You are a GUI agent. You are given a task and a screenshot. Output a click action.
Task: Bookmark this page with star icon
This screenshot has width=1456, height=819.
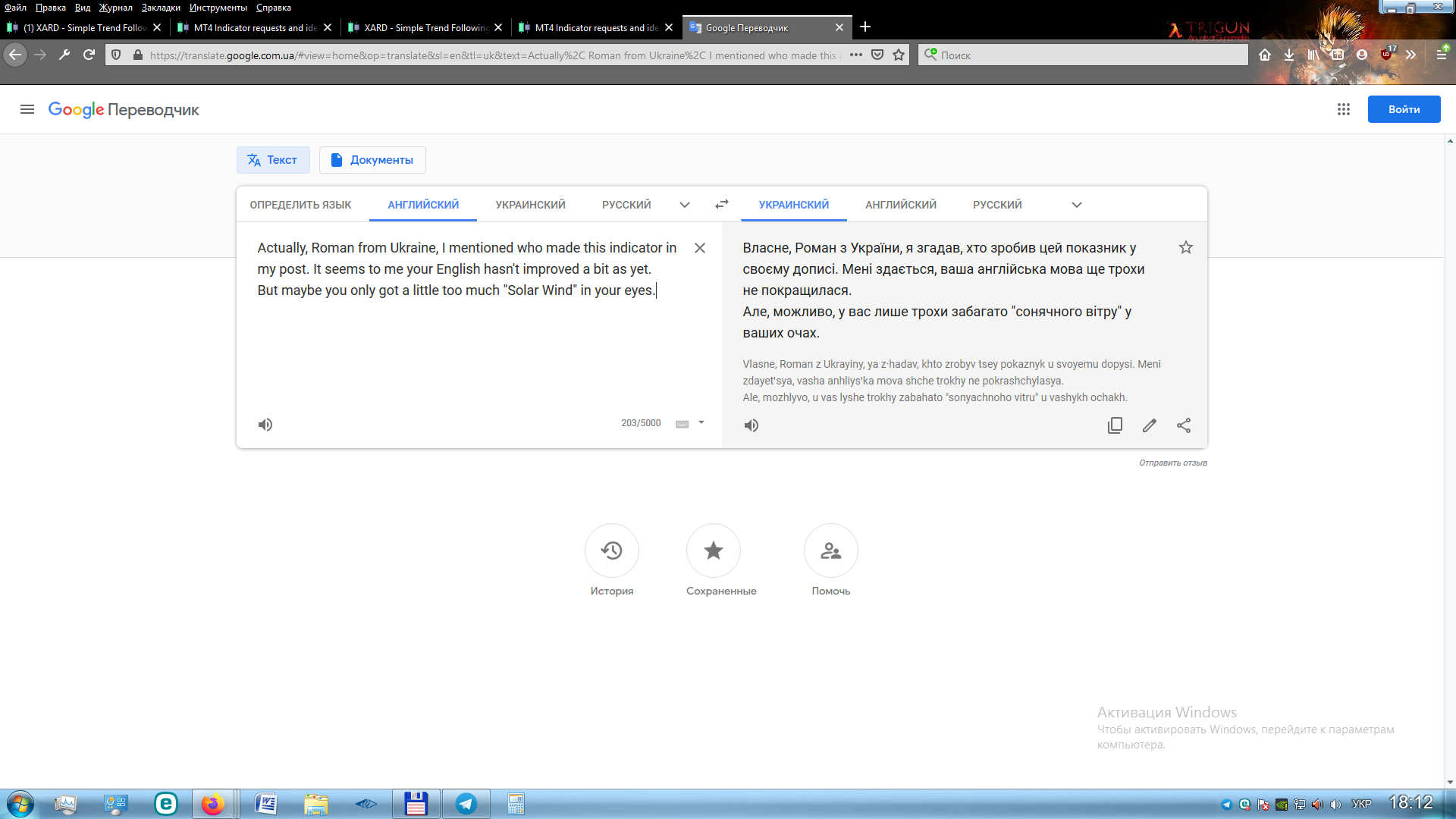(x=899, y=55)
